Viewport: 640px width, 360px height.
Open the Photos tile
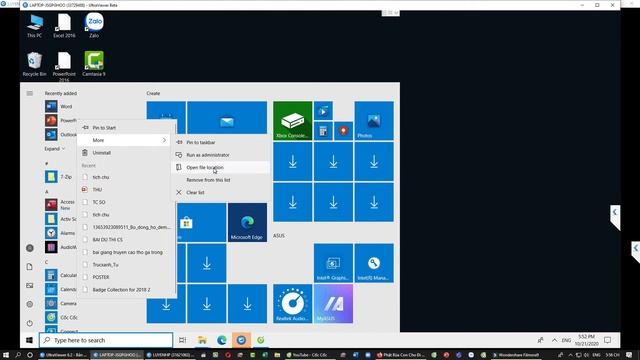click(x=374, y=121)
